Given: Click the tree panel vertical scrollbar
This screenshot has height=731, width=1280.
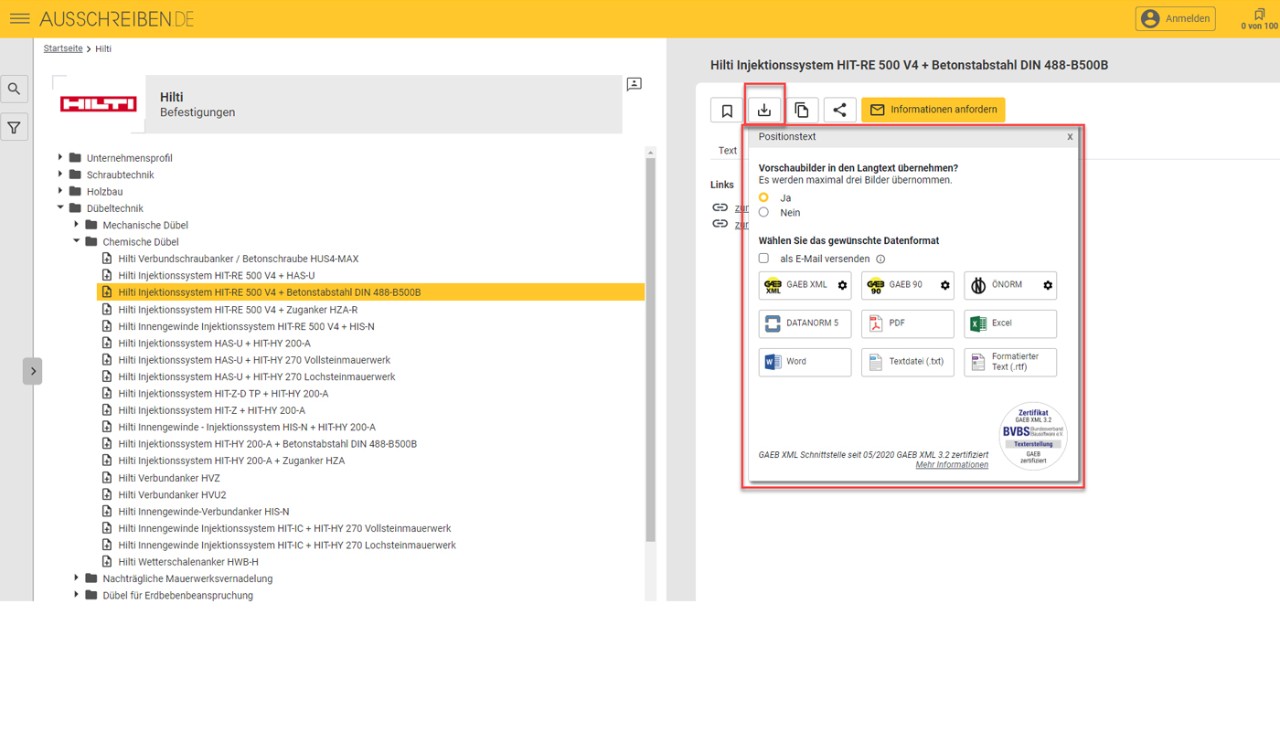Looking at the screenshot, I should [651, 350].
